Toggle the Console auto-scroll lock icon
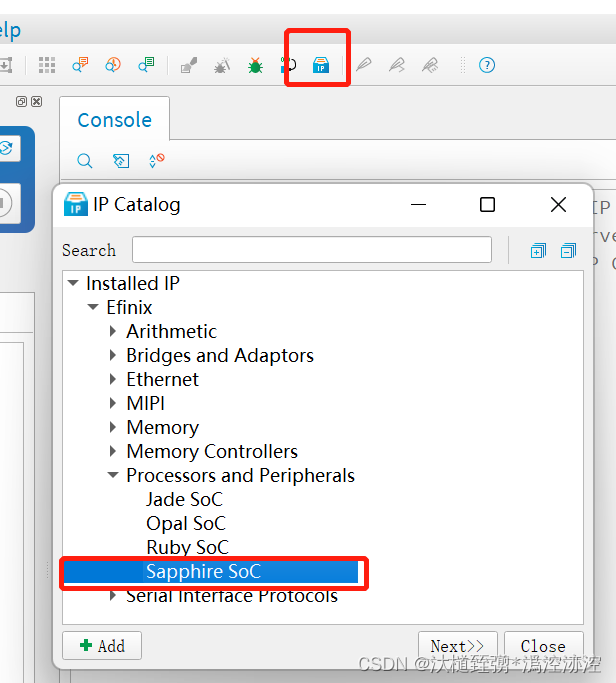 point(157,160)
